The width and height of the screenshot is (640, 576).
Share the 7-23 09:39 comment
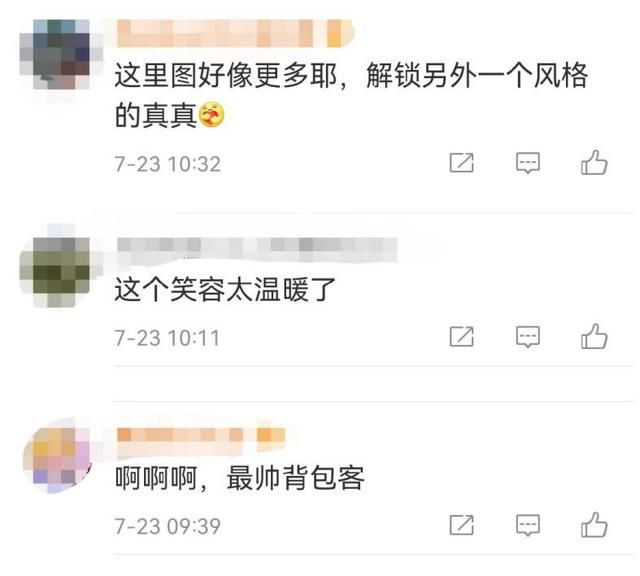[x=462, y=525]
